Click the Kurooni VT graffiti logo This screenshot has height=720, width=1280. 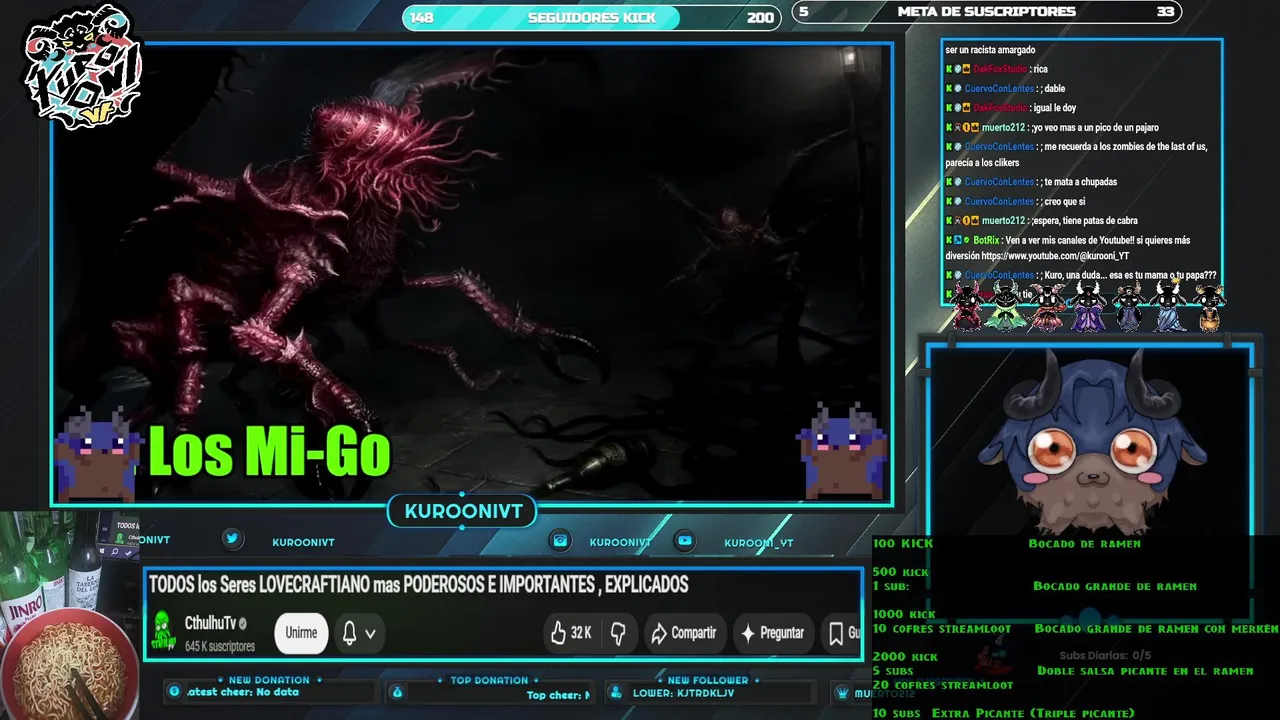click(x=83, y=67)
